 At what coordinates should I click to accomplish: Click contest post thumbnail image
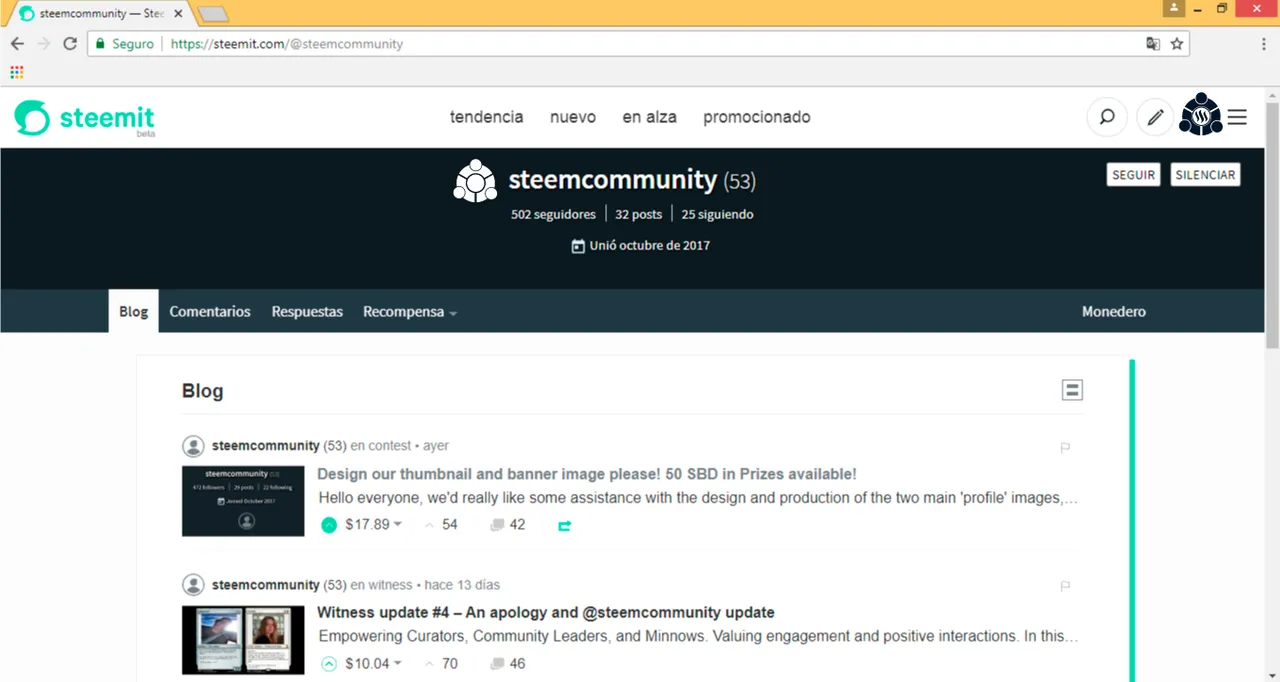(243, 500)
